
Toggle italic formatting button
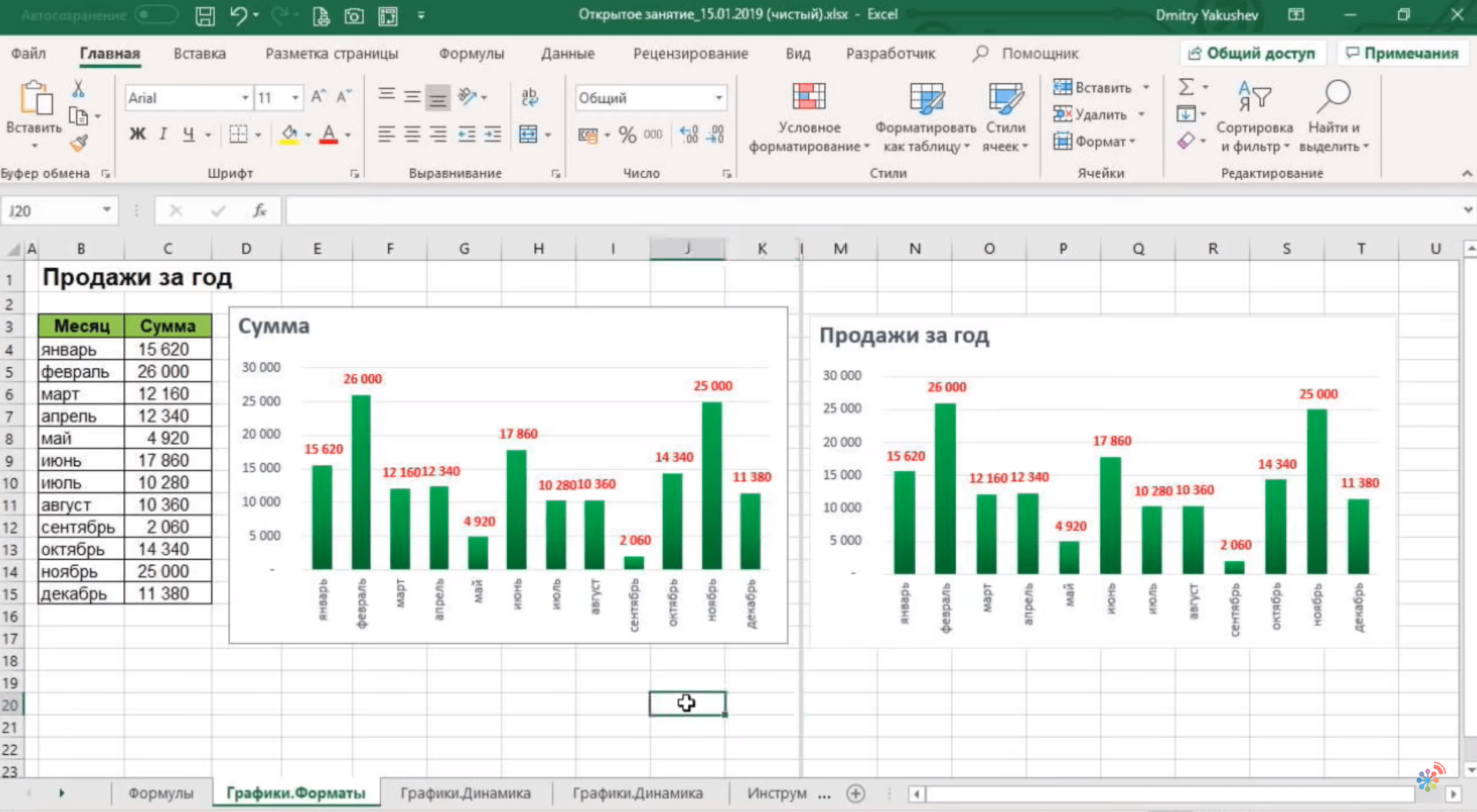tap(163, 135)
